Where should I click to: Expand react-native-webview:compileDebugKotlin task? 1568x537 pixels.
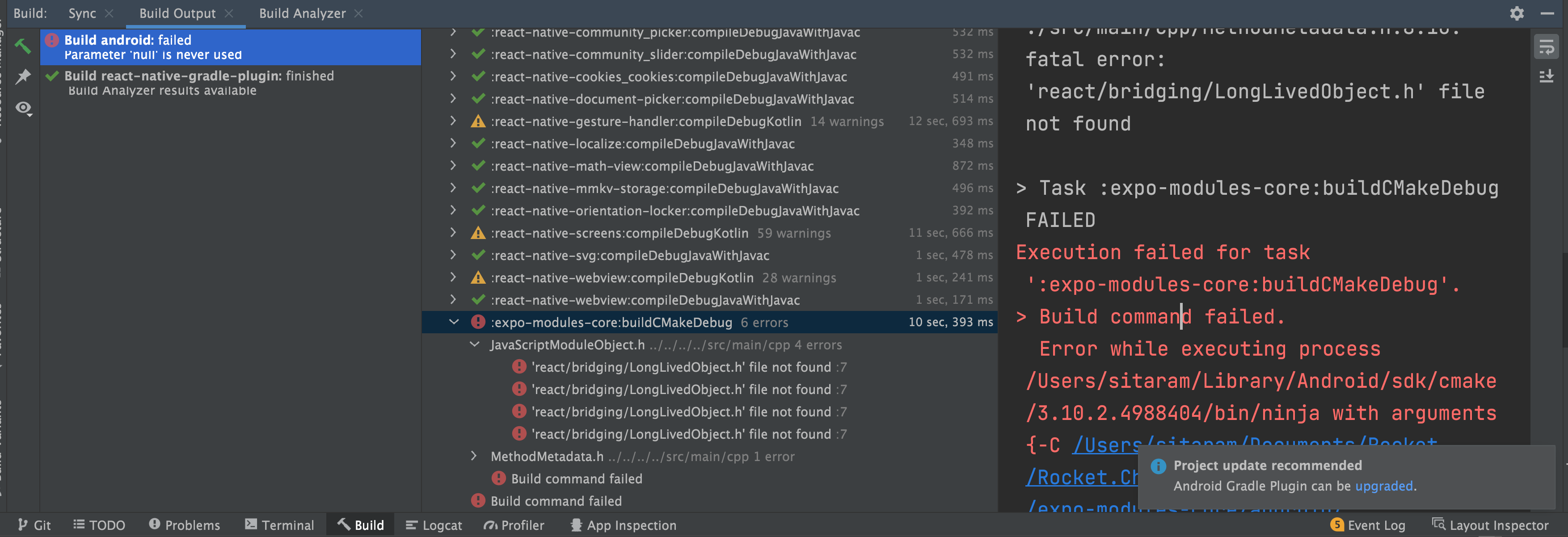point(453,277)
